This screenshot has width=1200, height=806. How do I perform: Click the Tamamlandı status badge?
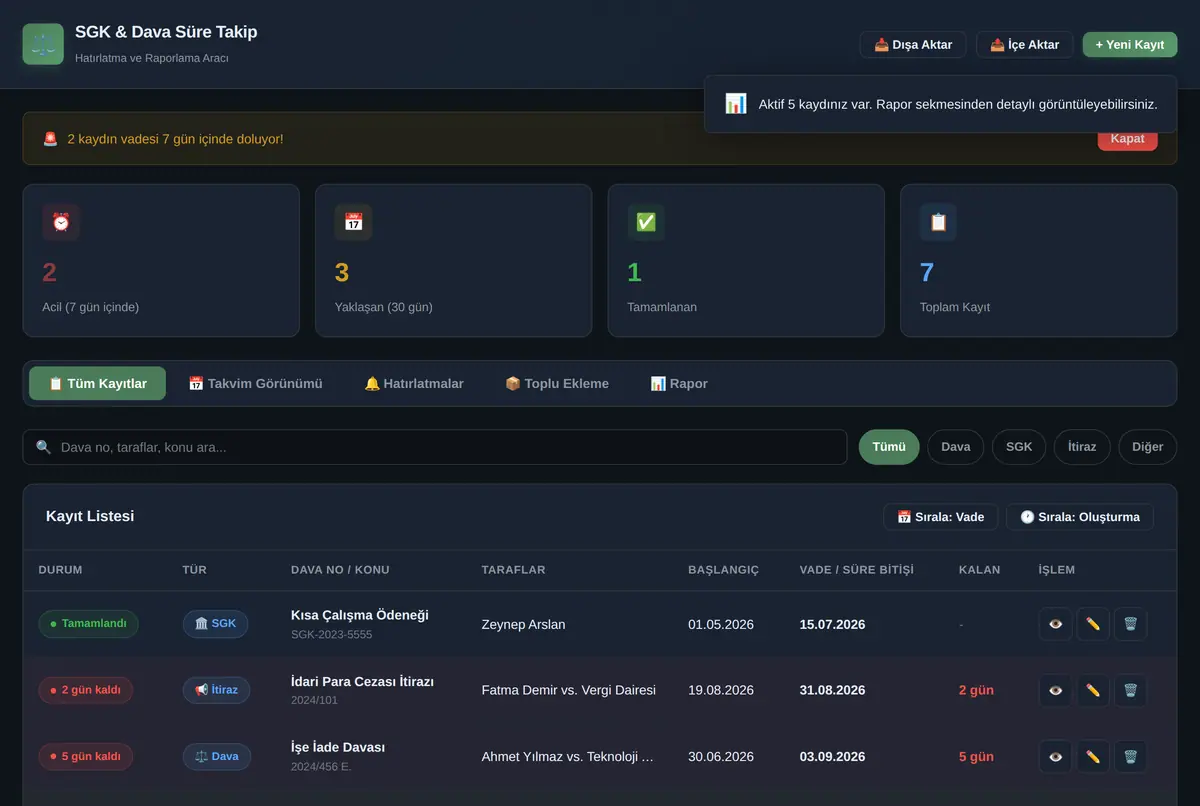[88, 624]
